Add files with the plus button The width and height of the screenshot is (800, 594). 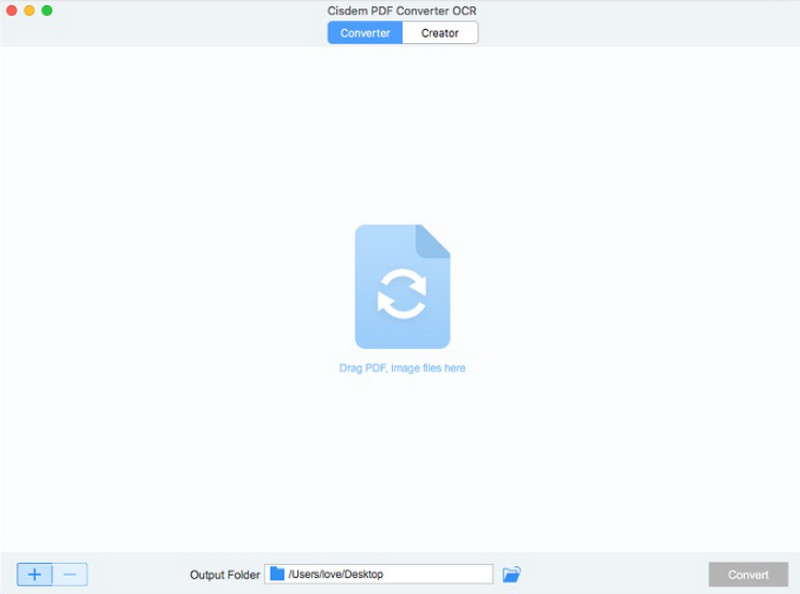click(x=35, y=574)
